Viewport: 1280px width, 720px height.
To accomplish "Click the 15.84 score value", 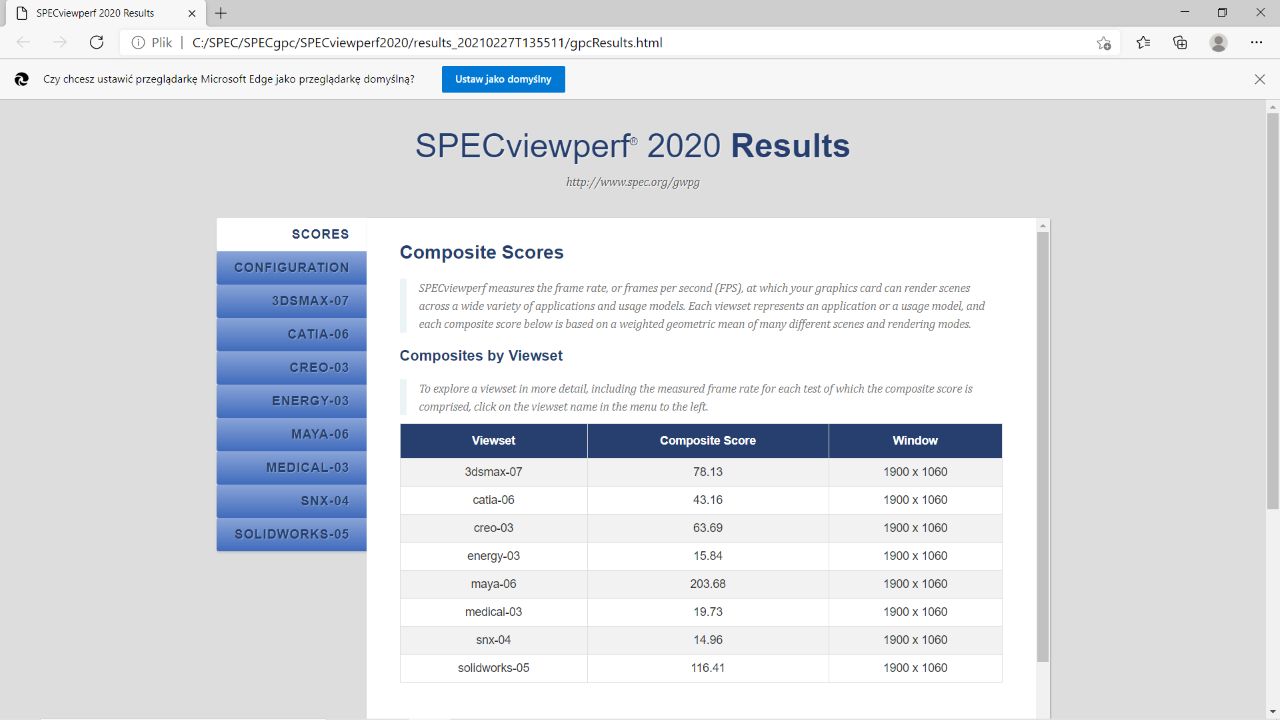I will point(707,556).
